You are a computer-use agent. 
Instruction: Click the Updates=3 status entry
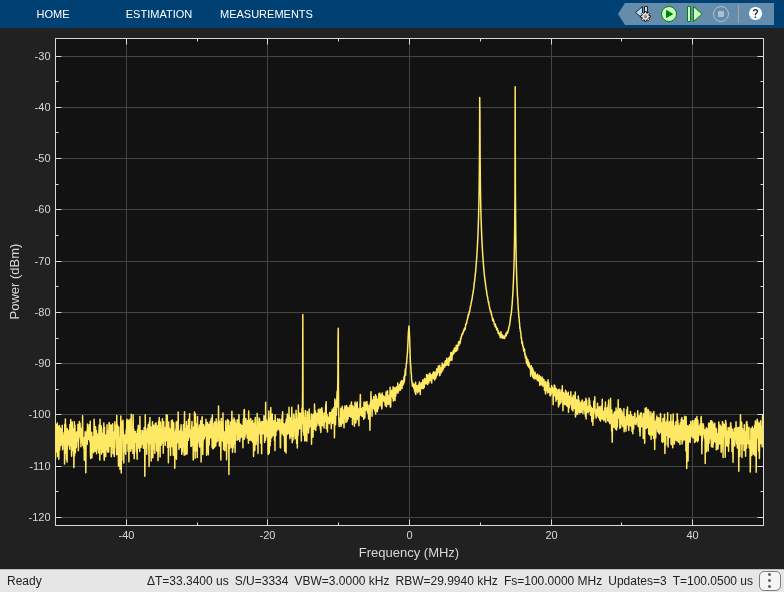(637, 580)
